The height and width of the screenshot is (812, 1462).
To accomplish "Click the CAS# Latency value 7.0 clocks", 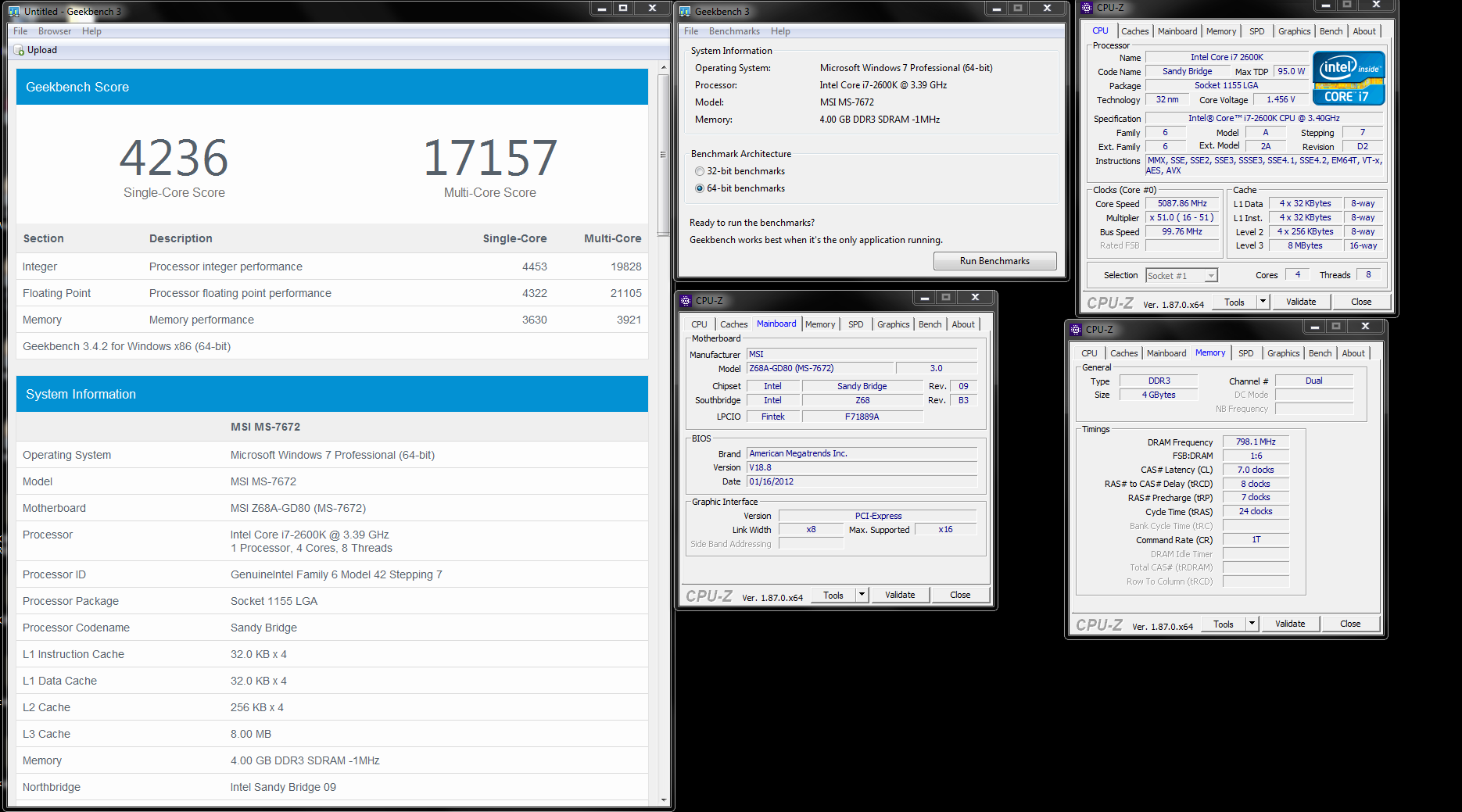I will pyautogui.click(x=1256, y=470).
